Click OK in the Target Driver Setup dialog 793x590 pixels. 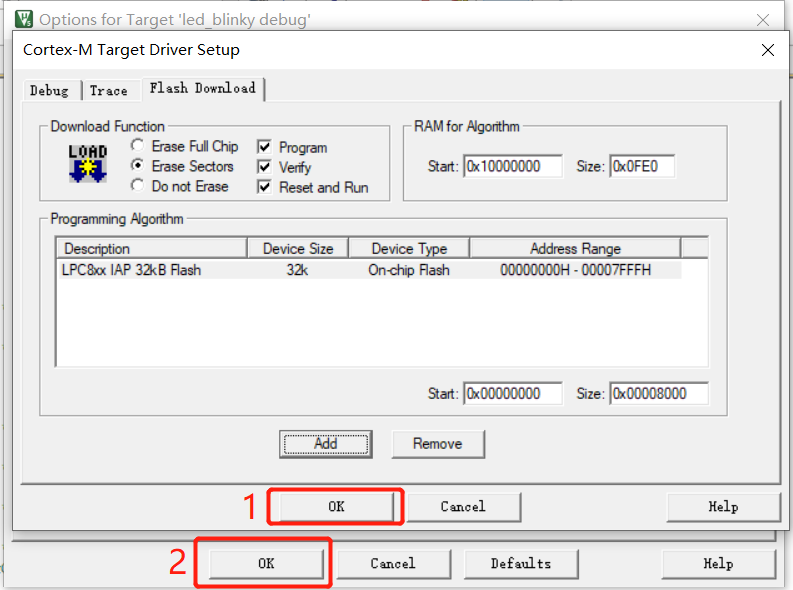(336, 507)
